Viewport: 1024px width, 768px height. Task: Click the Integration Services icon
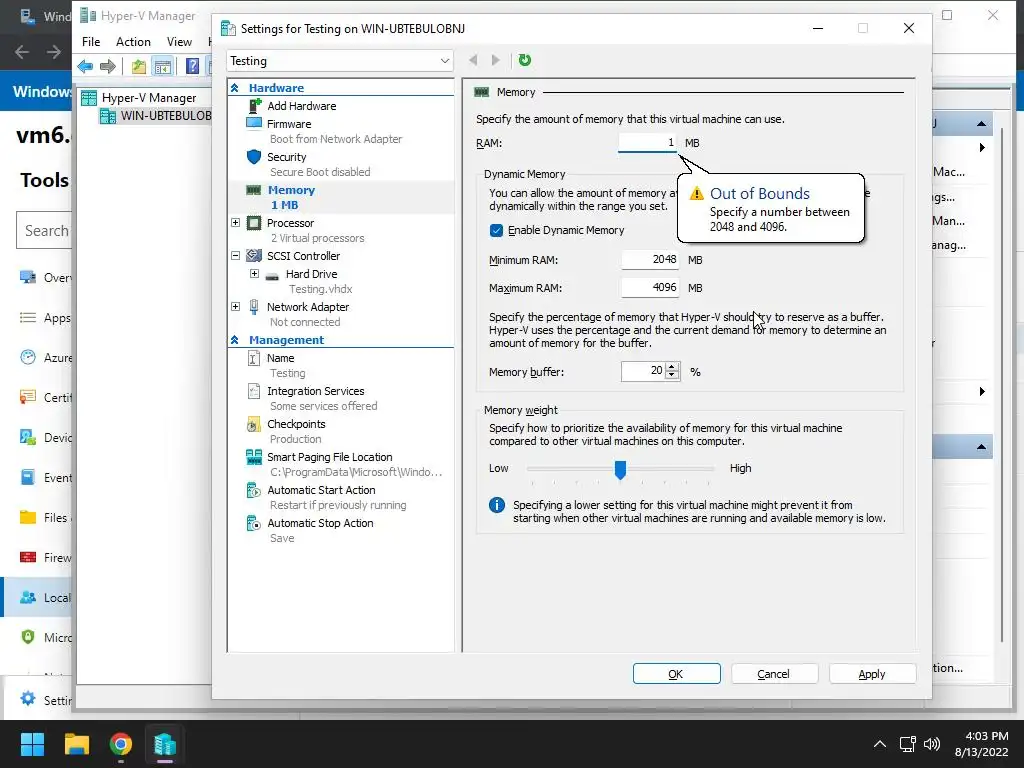coord(254,391)
